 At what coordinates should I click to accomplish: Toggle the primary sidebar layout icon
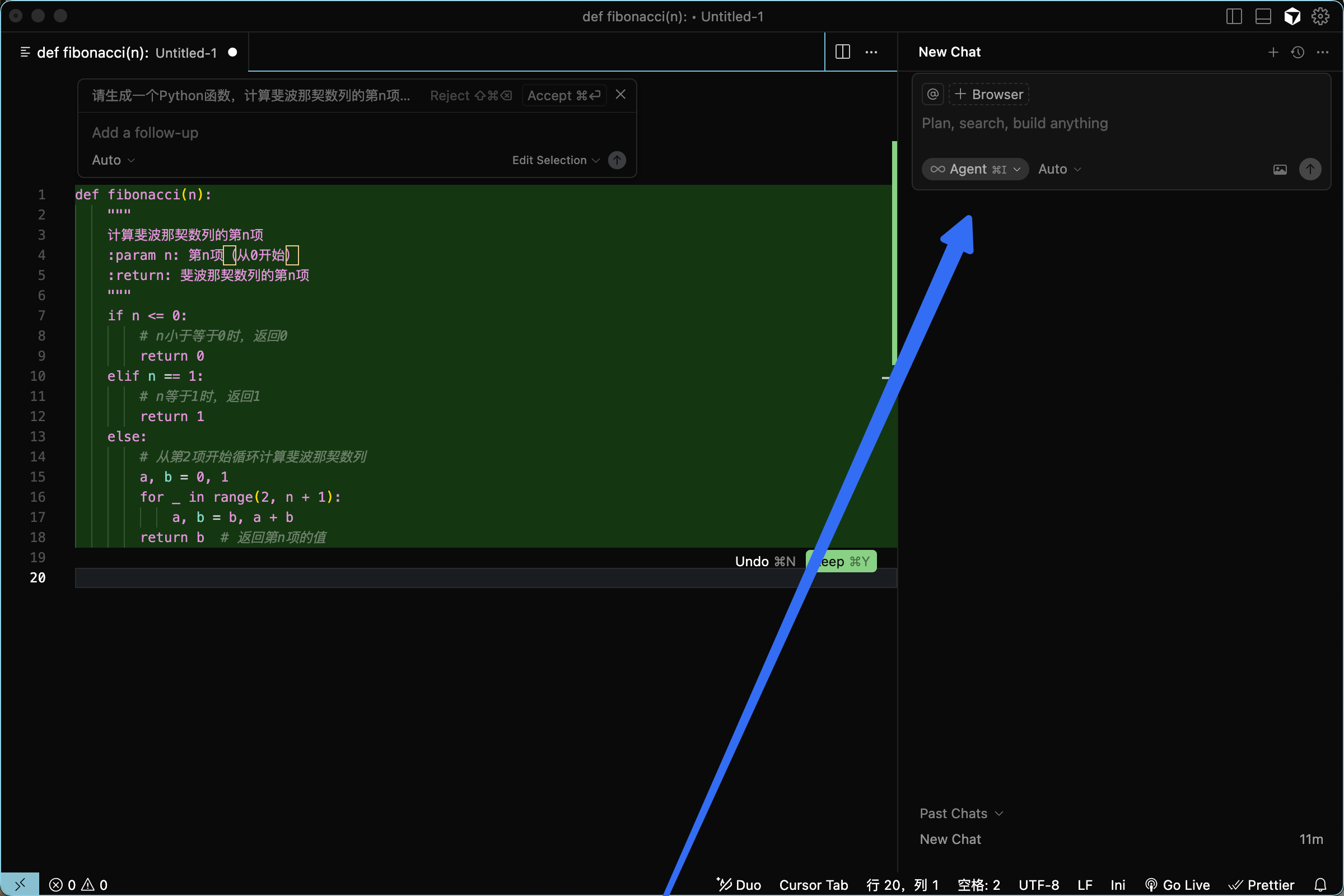click(x=1234, y=17)
